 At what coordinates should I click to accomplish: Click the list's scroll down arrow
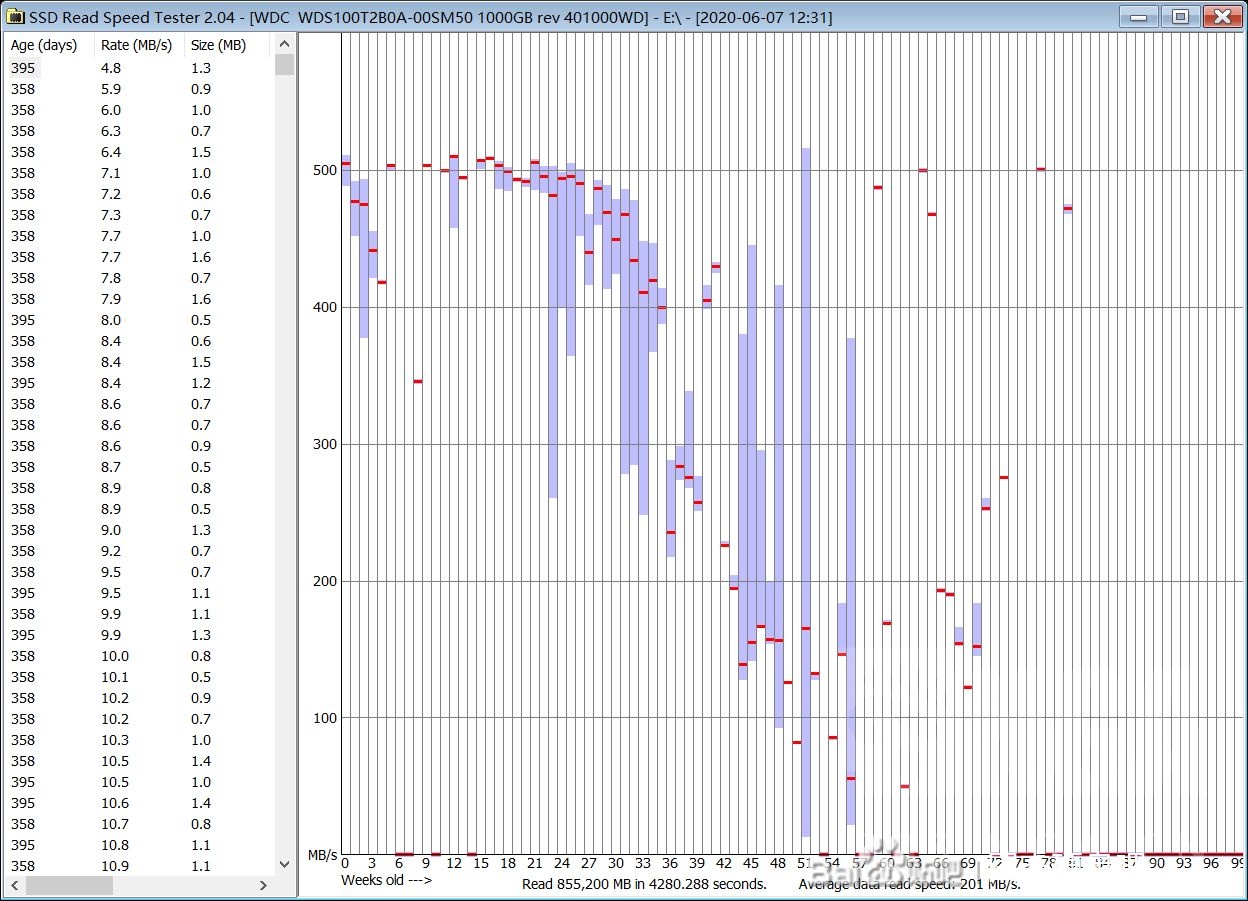[285, 864]
